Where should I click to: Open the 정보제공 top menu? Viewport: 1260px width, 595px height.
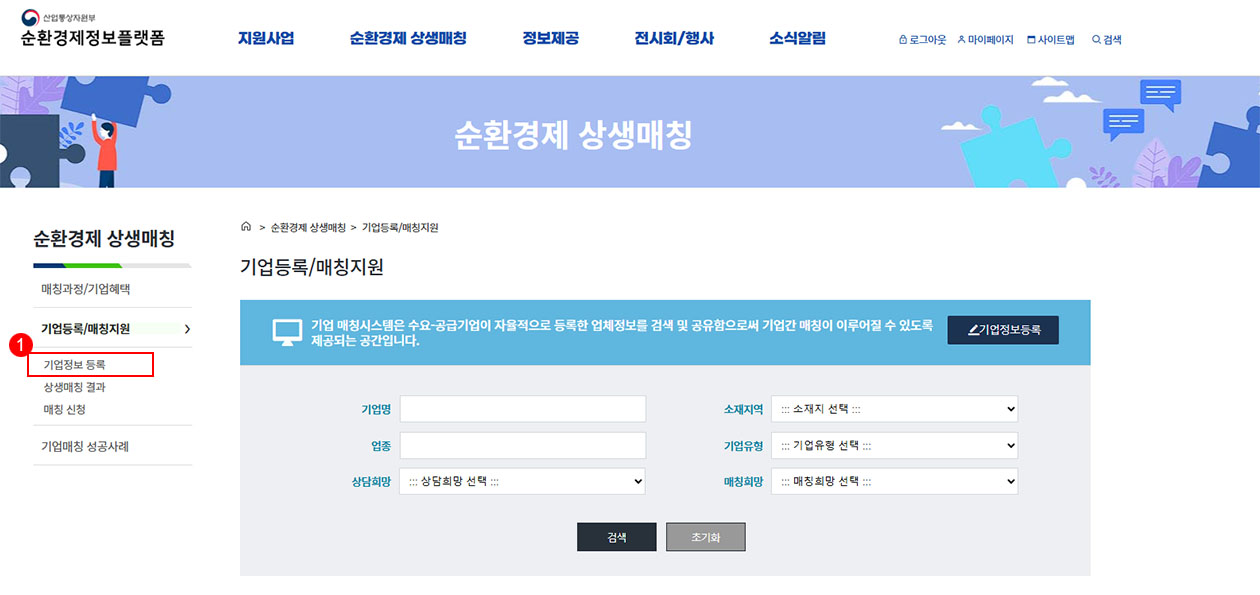(550, 39)
